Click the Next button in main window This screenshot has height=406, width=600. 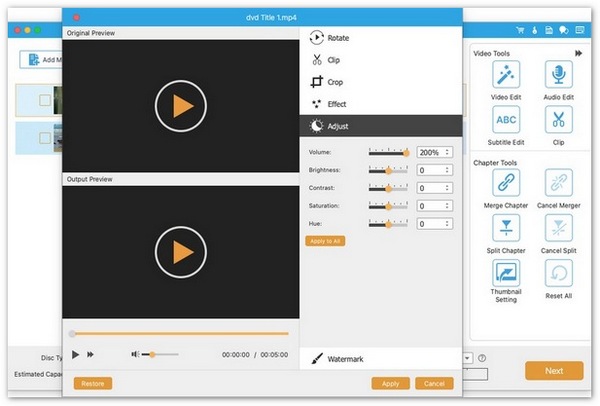[554, 370]
